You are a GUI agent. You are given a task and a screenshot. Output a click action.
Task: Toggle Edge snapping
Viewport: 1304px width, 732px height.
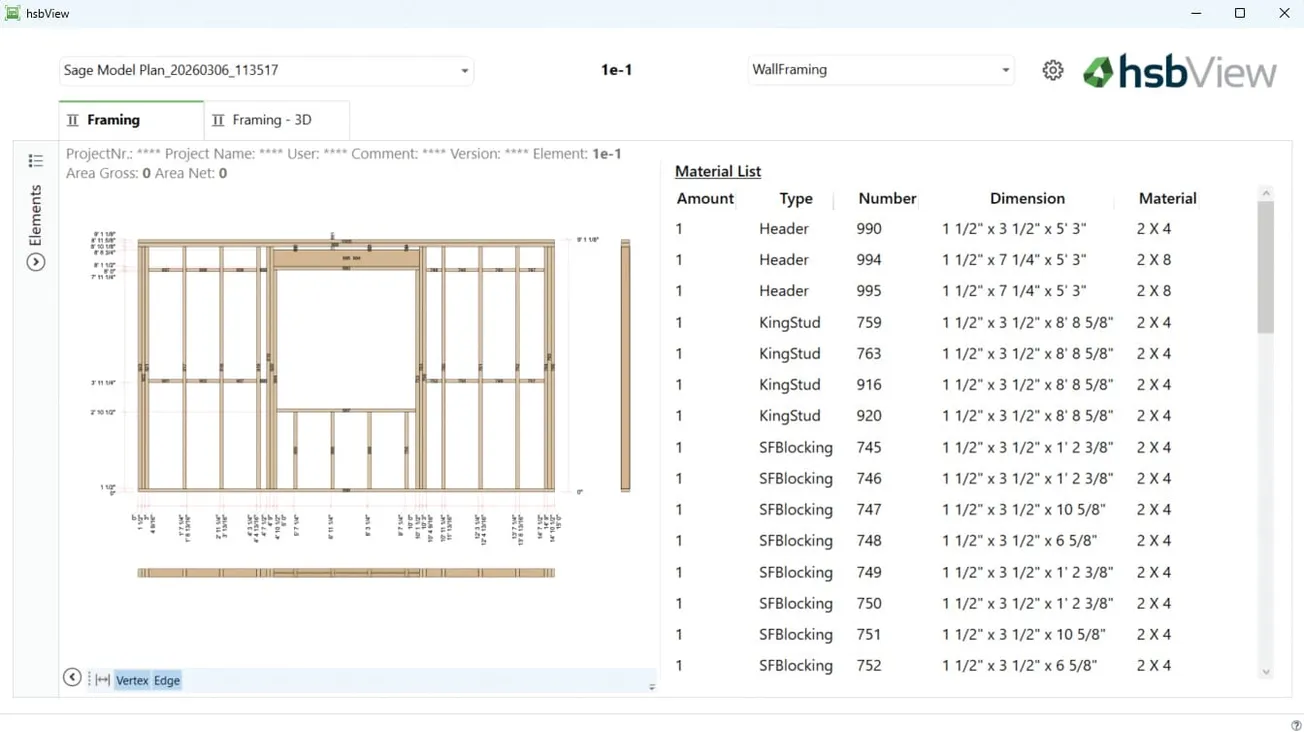pyautogui.click(x=167, y=680)
